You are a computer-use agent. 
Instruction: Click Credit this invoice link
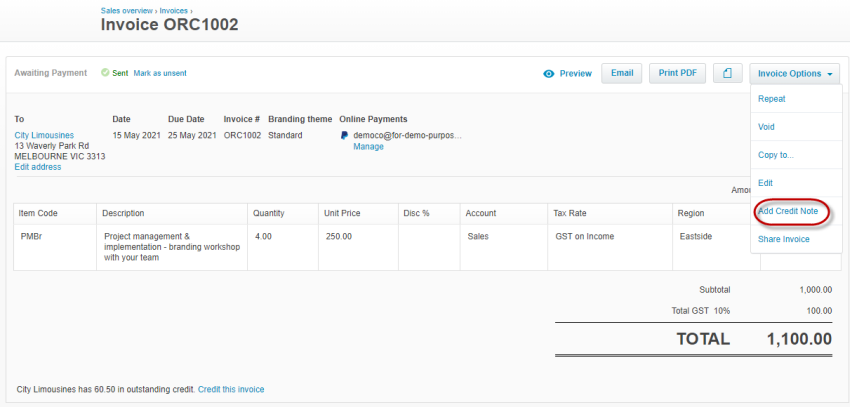(x=231, y=389)
